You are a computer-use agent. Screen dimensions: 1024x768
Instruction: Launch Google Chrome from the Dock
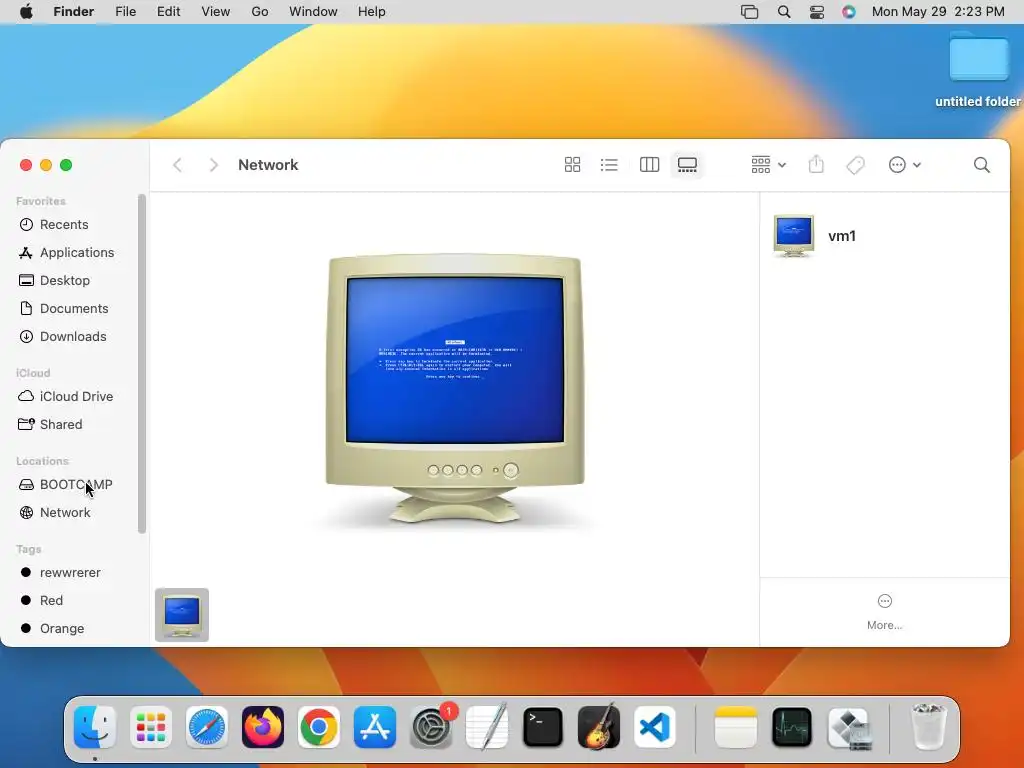pos(319,727)
